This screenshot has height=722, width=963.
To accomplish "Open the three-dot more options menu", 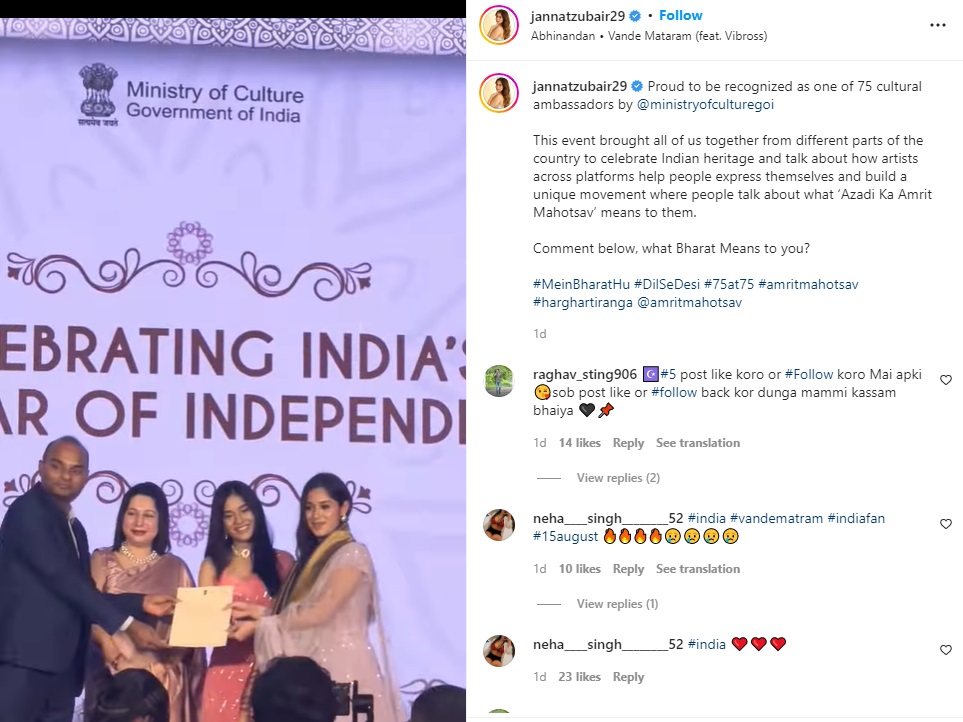I will (937, 25).
